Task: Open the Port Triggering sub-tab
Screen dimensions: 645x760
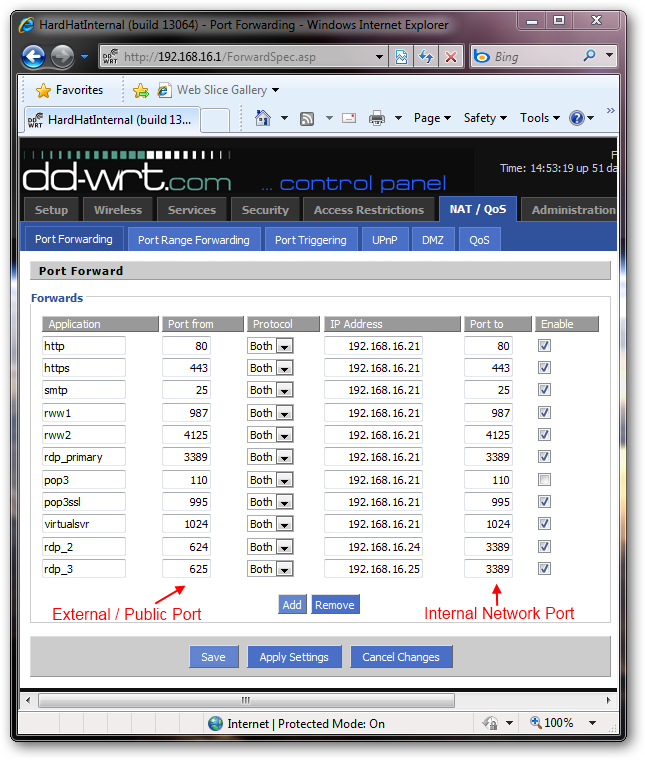Action: (x=311, y=240)
